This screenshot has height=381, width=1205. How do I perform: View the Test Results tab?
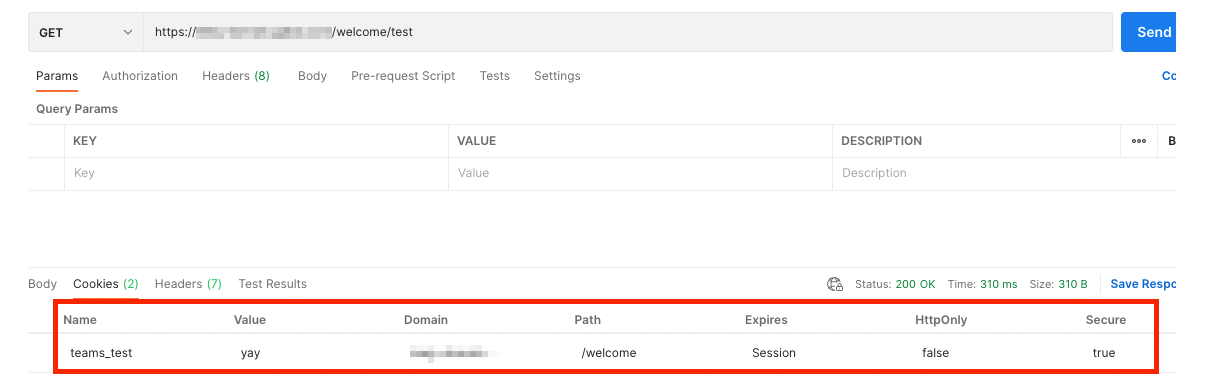point(272,284)
